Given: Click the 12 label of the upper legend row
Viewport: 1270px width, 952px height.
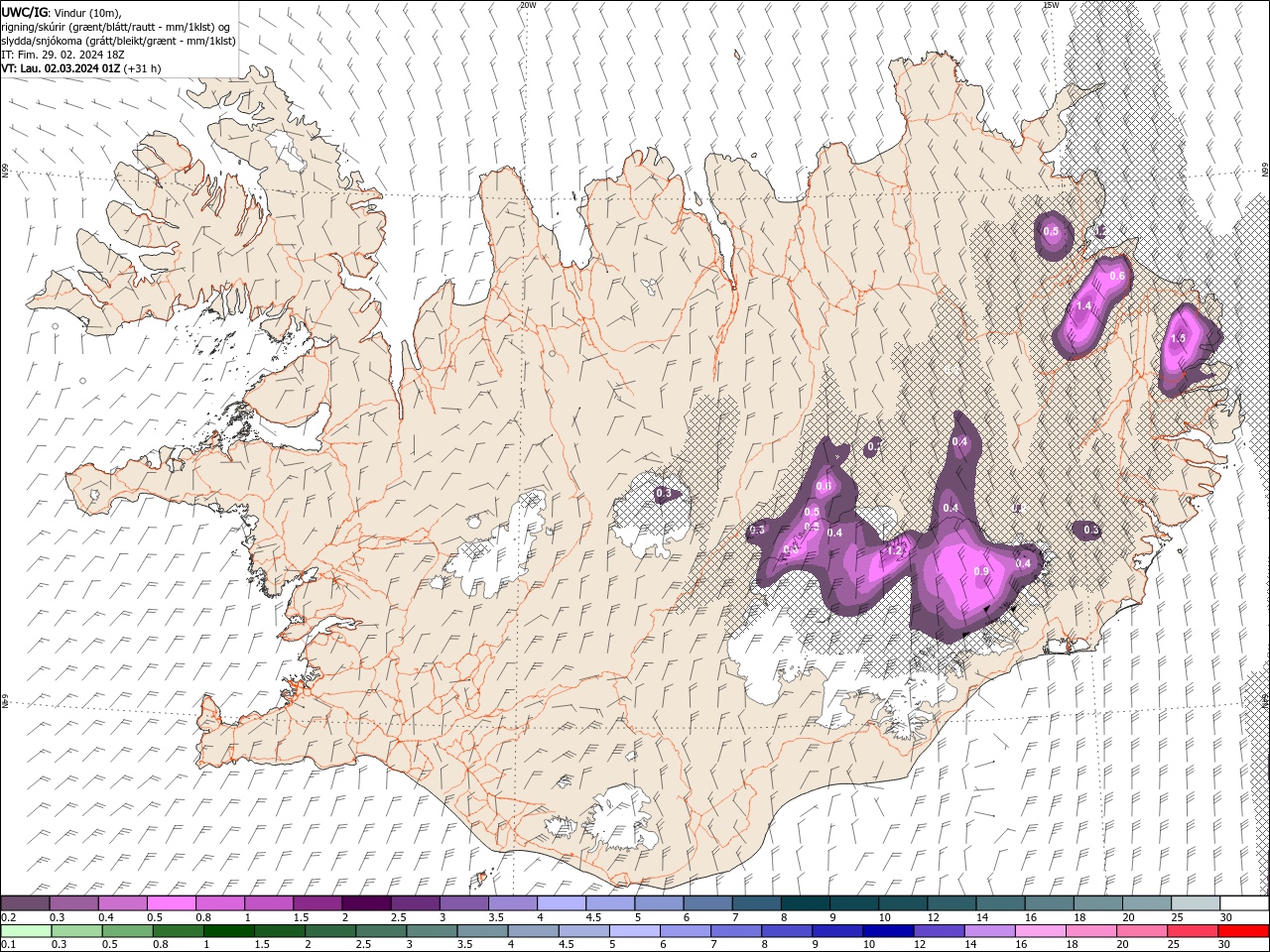Looking at the screenshot, I should 933,917.
